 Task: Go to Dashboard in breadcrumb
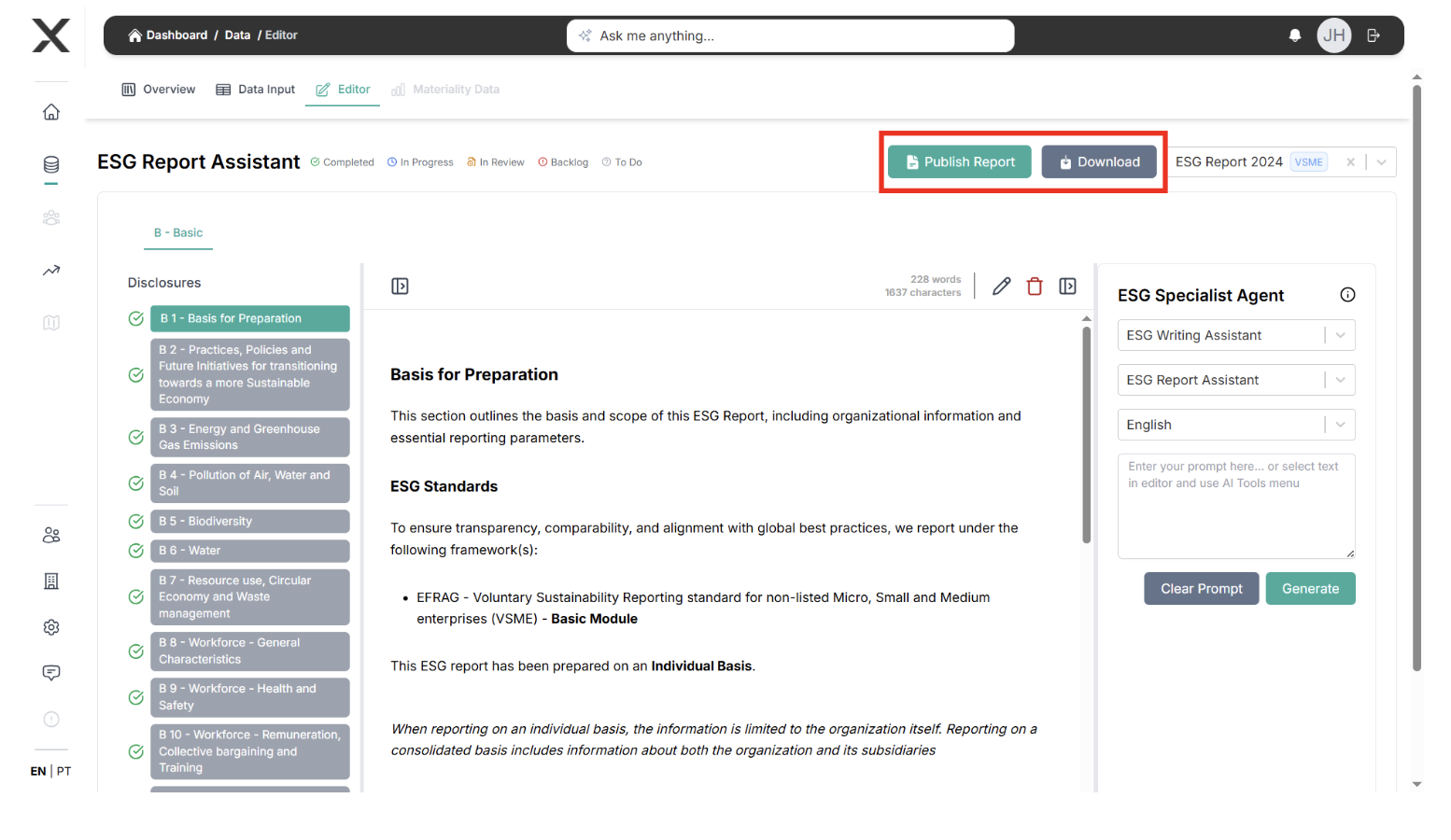176,35
